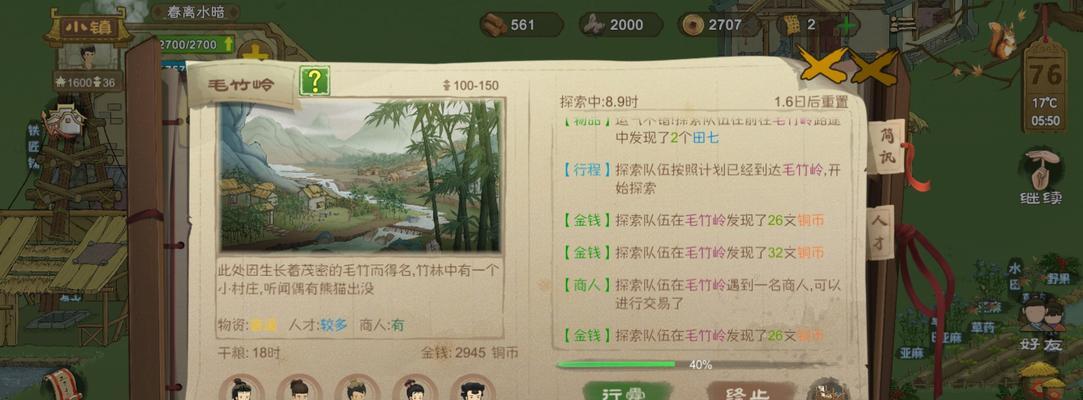Screen dimensions: 1083x400
Task: Click the 毛竹岭 landscape illustration
Action: [x=360, y=175]
